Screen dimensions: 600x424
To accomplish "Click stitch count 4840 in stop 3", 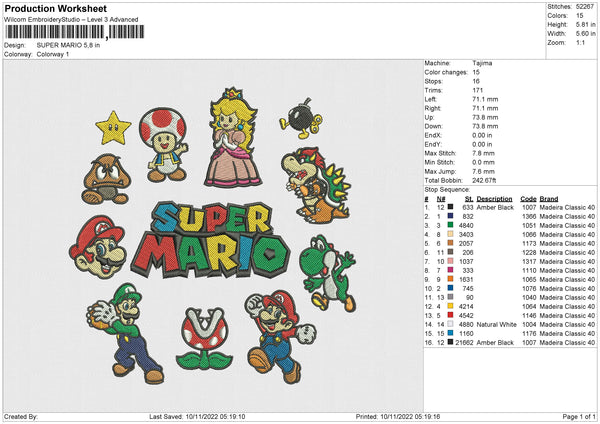I will click(x=466, y=225).
